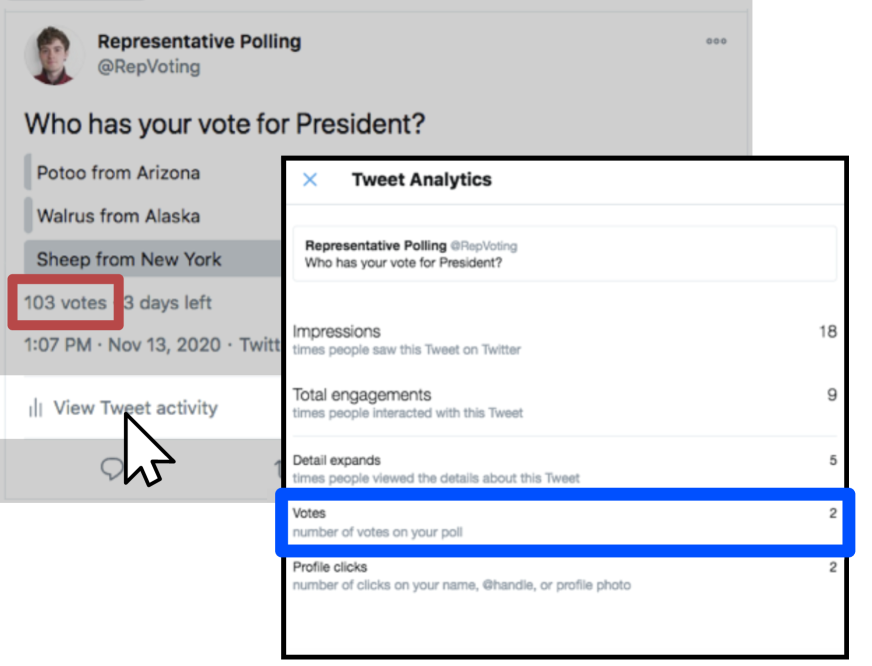Click the 103 votes count
The height and width of the screenshot is (666, 872).
click(65, 302)
